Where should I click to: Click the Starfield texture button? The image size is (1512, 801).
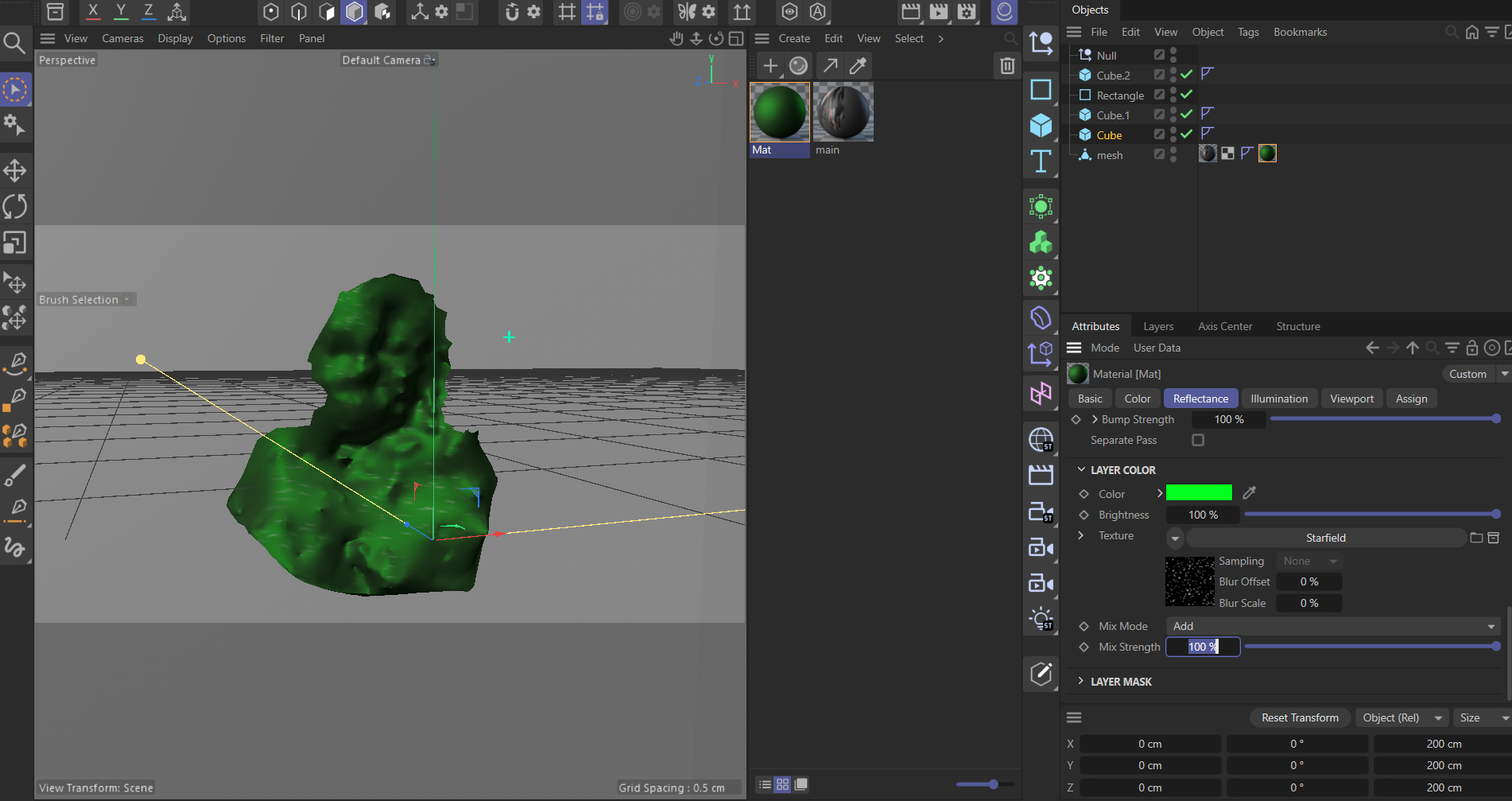click(x=1325, y=538)
